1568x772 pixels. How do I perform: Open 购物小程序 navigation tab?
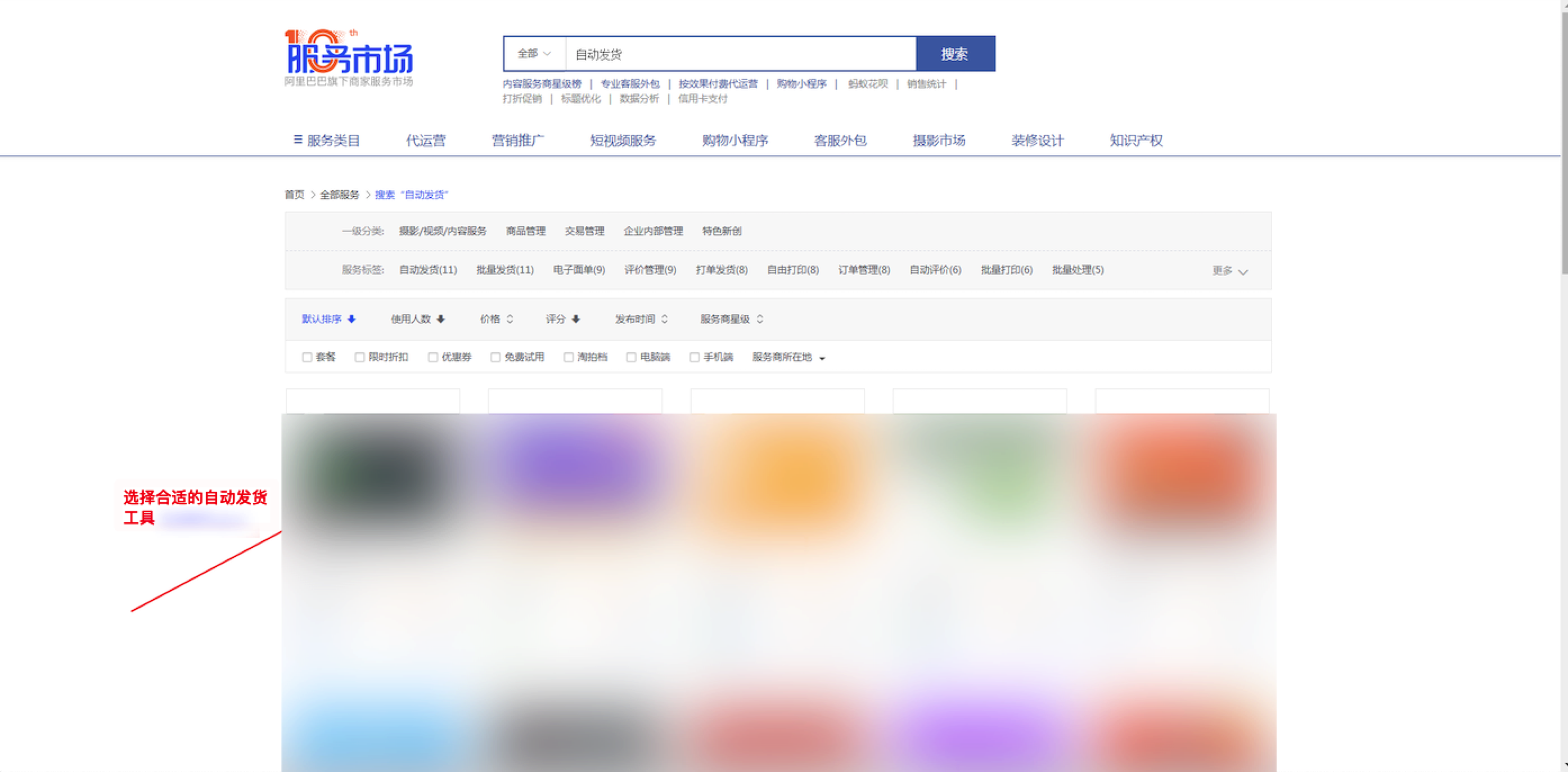tap(735, 141)
